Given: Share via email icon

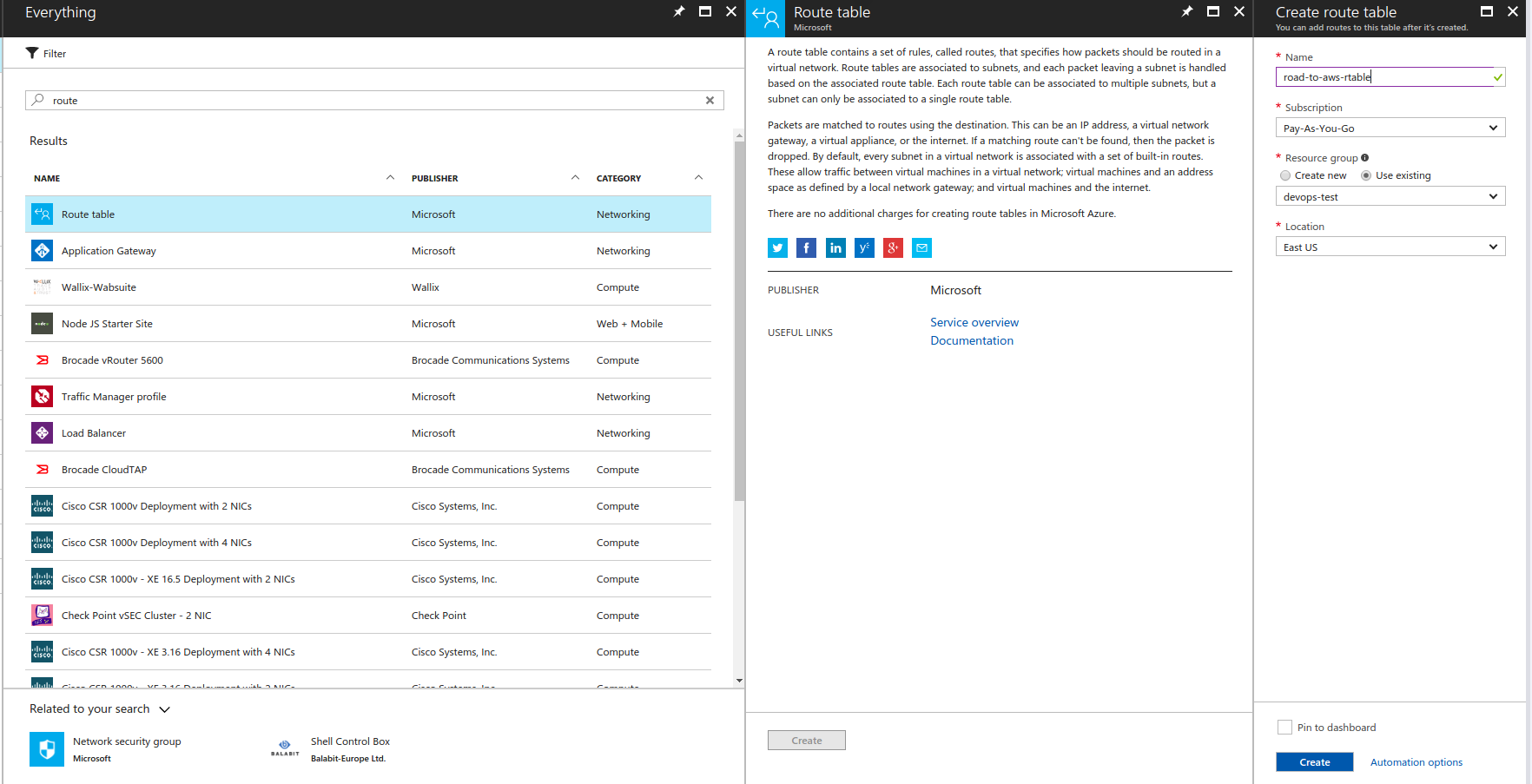Looking at the screenshot, I should pos(921,248).
